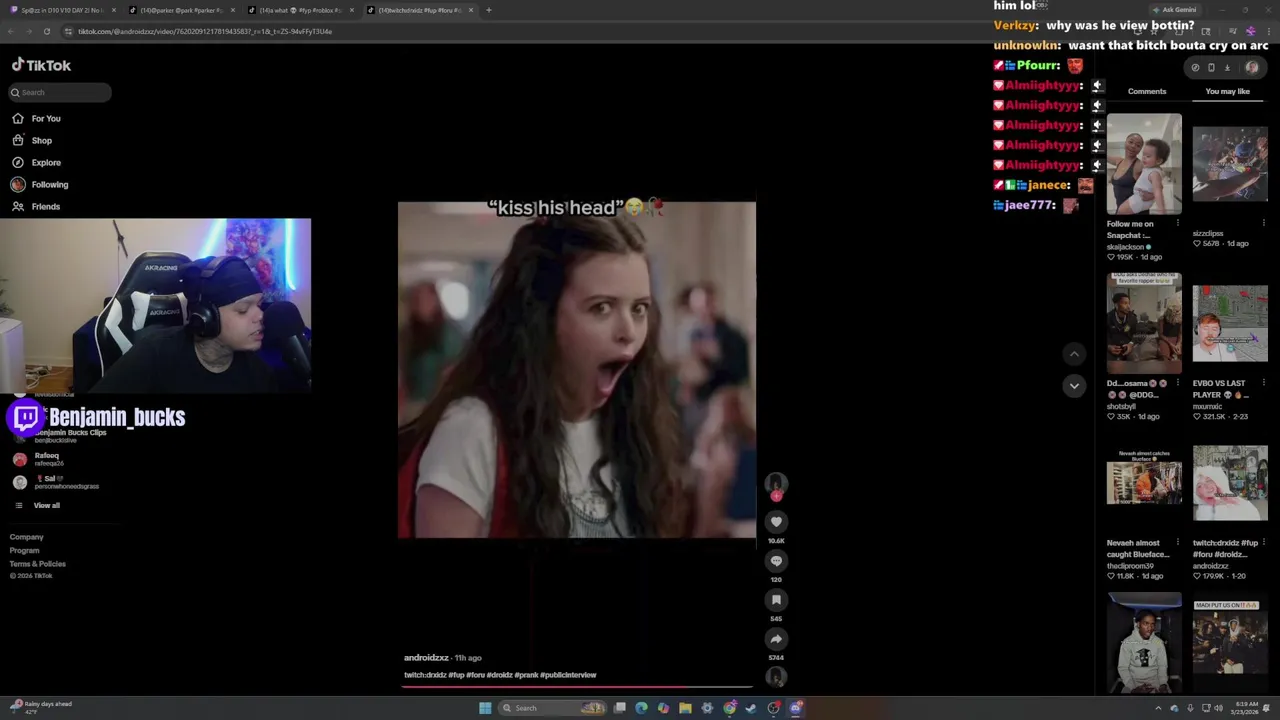Open Windows Start menu
This screenshot has width=1280, height=720.
pos(485,708)
